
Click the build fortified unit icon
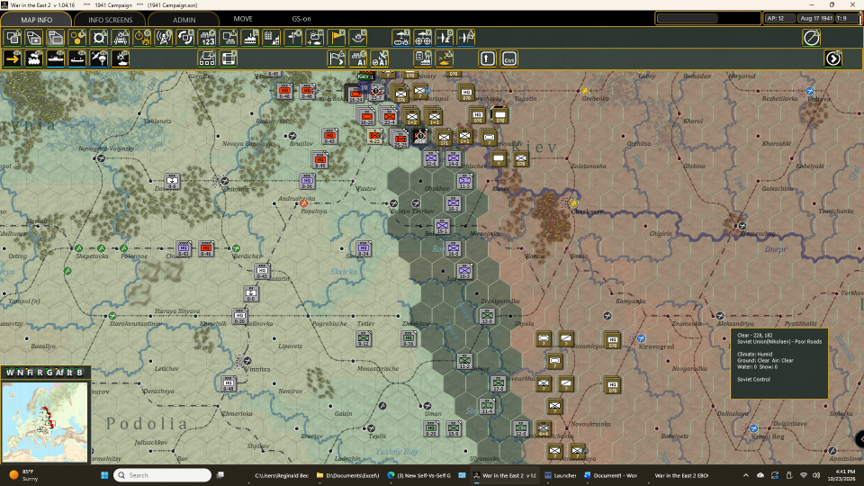[x=207, y=58]
